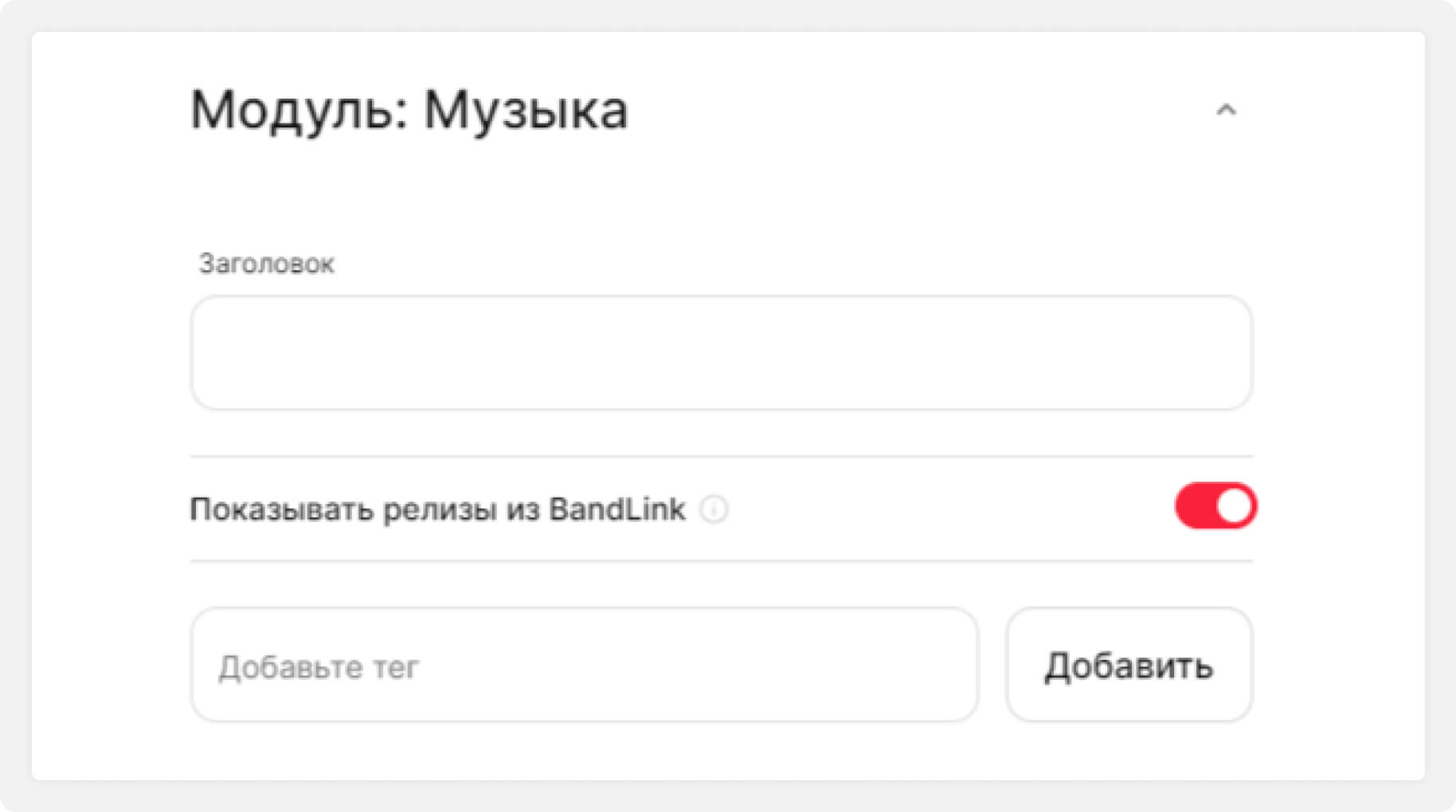Click the Заголовок field label

click(x=266, y=264)
